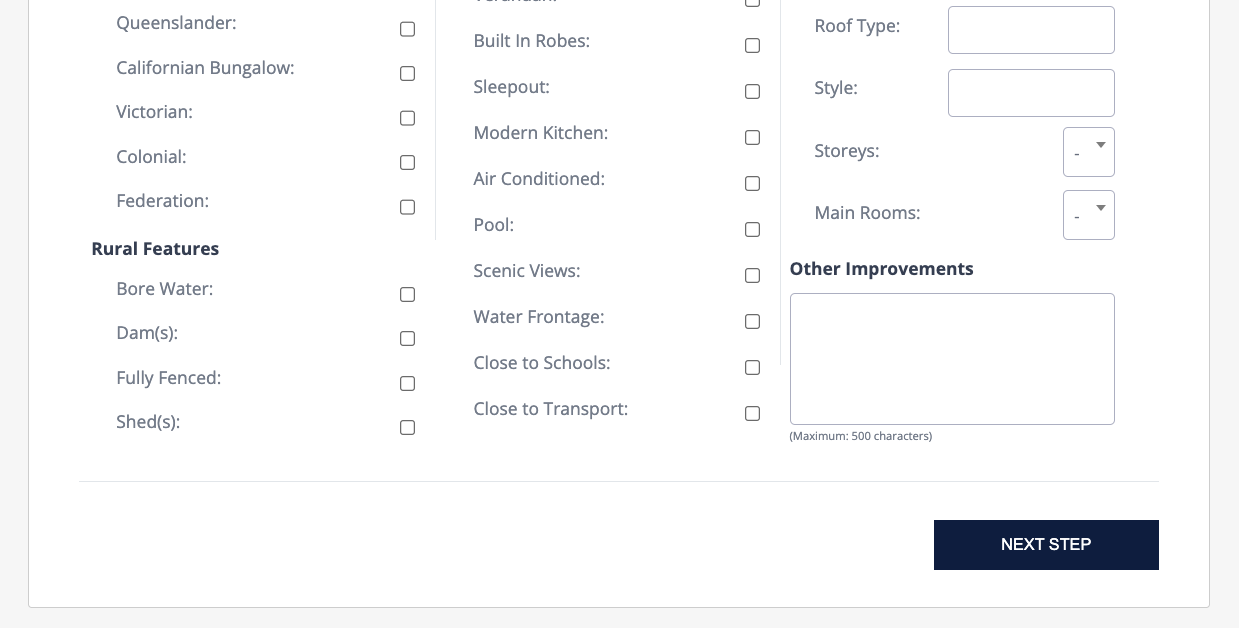The width and height of the screenshot is (1239, 628).
Task: Tick the Scenic Views checkbox
Action: click(752, 276)
